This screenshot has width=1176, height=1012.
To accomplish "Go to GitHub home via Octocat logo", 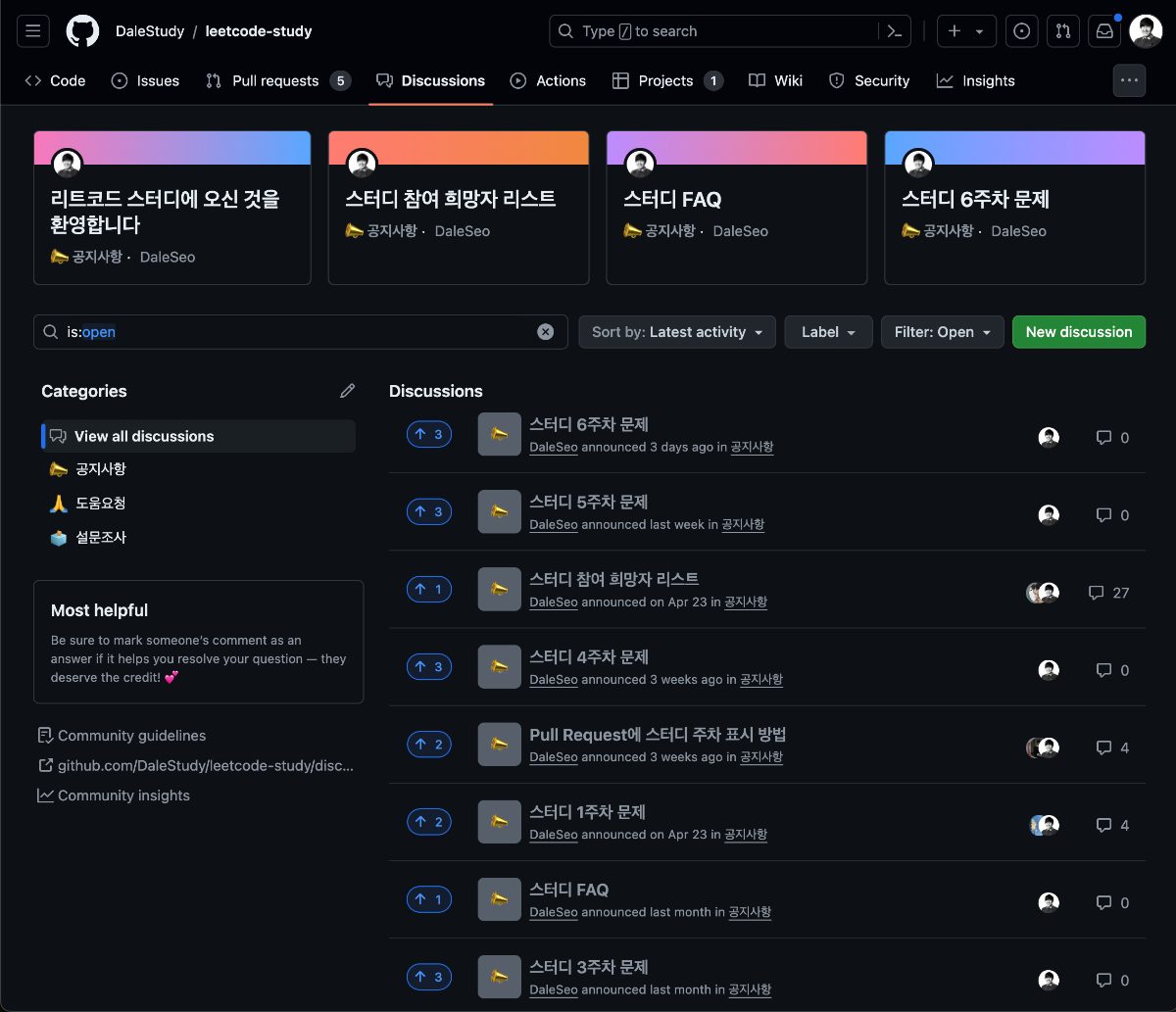I will [82, 31].
